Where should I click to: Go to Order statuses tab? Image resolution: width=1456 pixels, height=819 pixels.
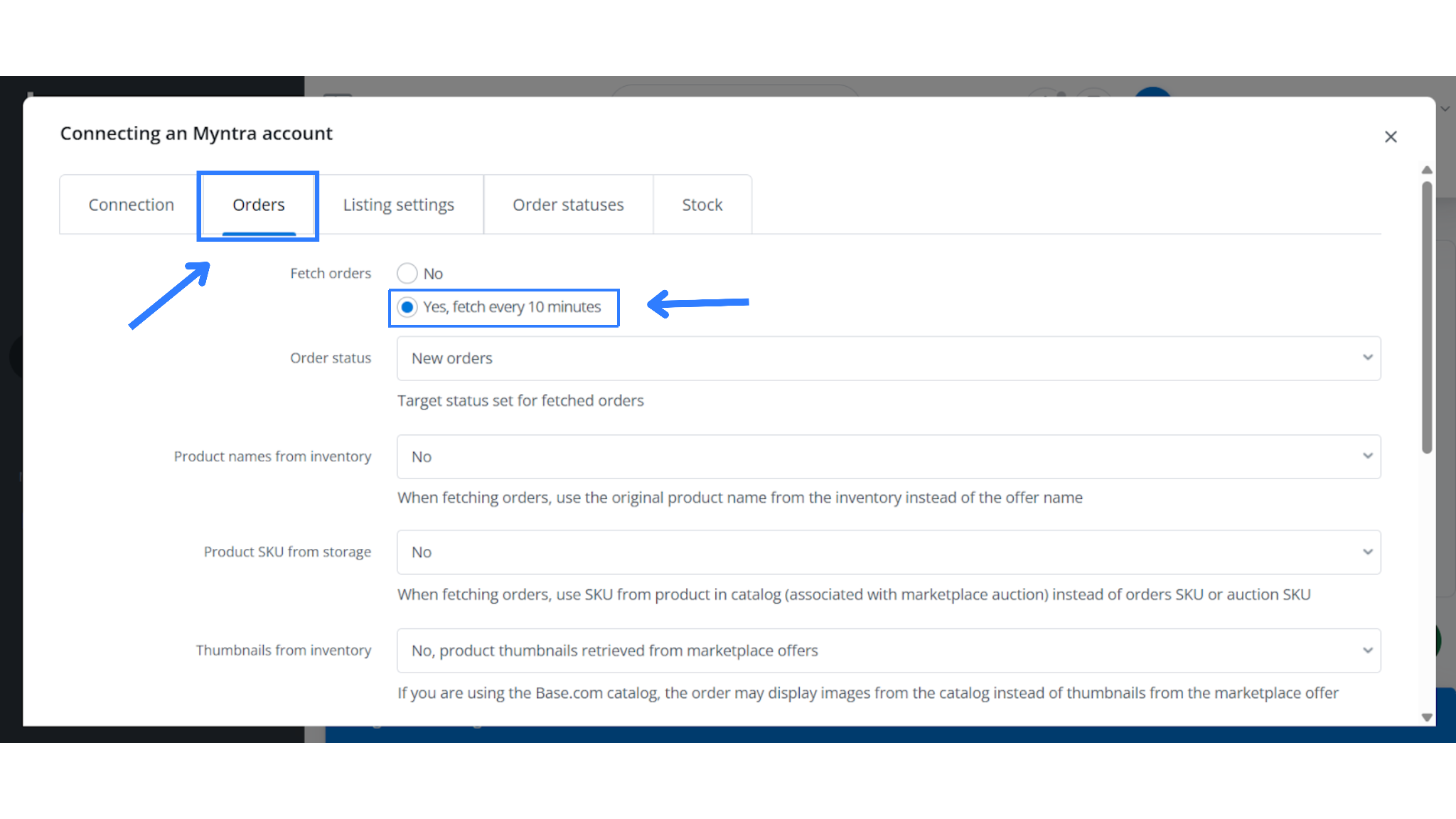tap(568, 205)
